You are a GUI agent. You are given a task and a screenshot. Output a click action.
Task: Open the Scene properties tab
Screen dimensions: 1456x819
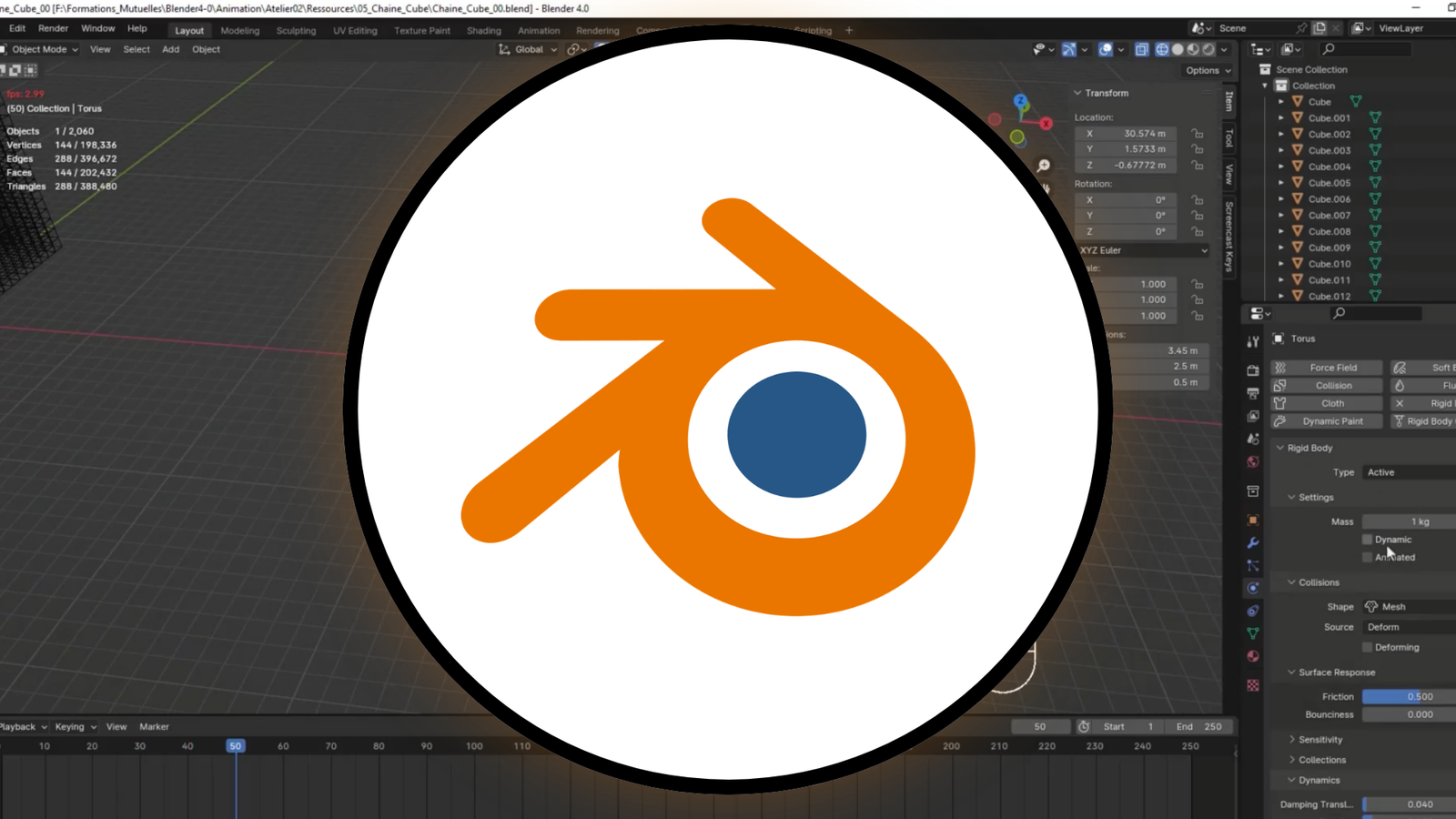tap(1253, 439)
